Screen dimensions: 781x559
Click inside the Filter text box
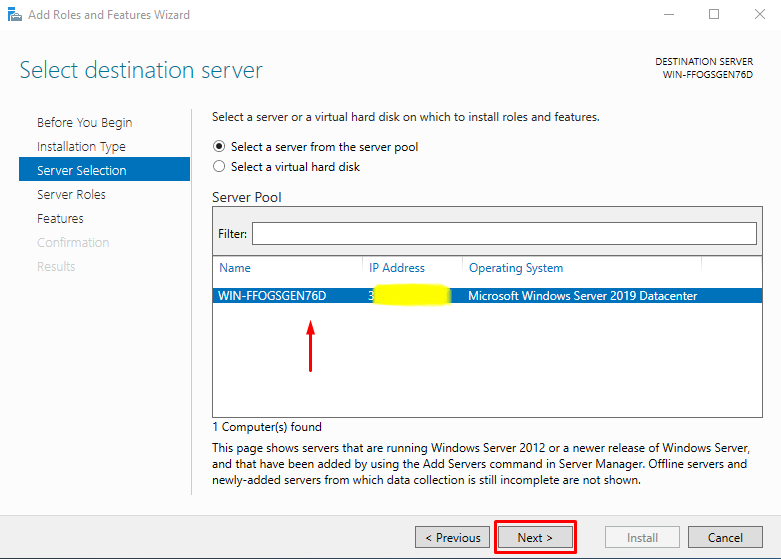[504, 233]
